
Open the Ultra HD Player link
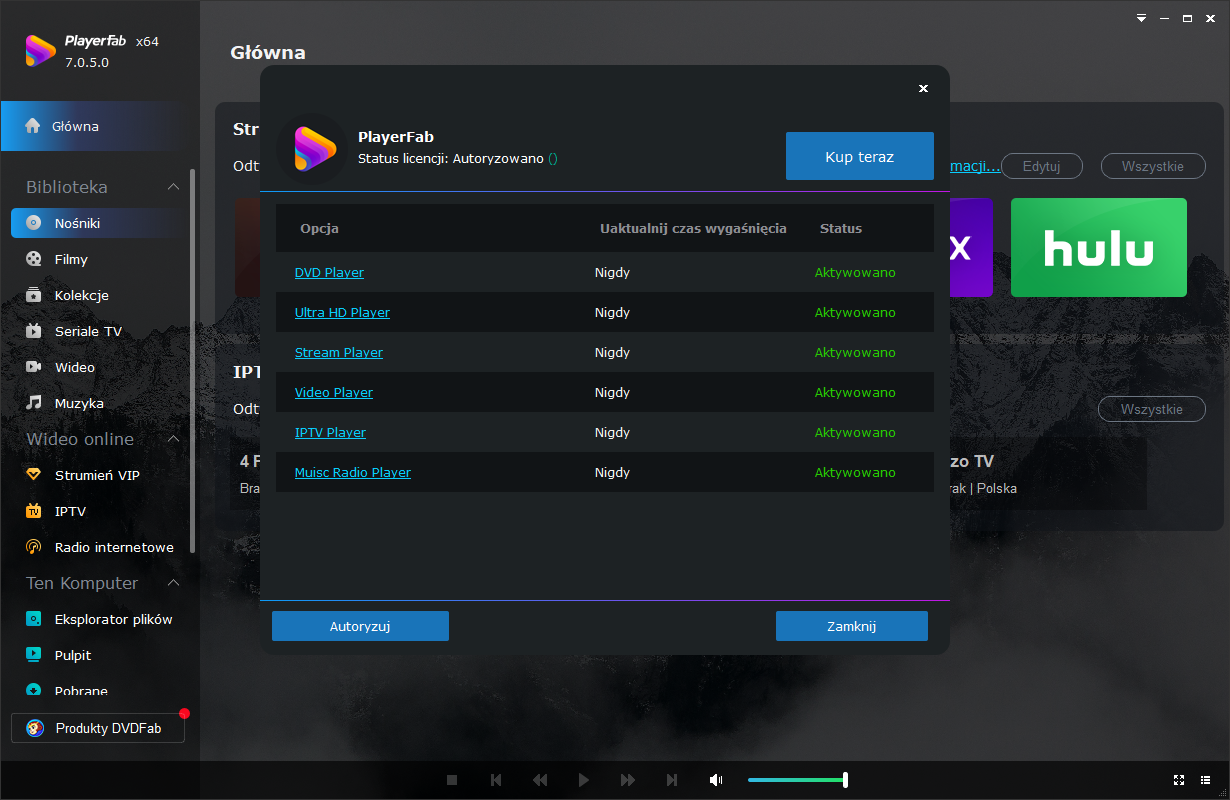coord(342,312)
